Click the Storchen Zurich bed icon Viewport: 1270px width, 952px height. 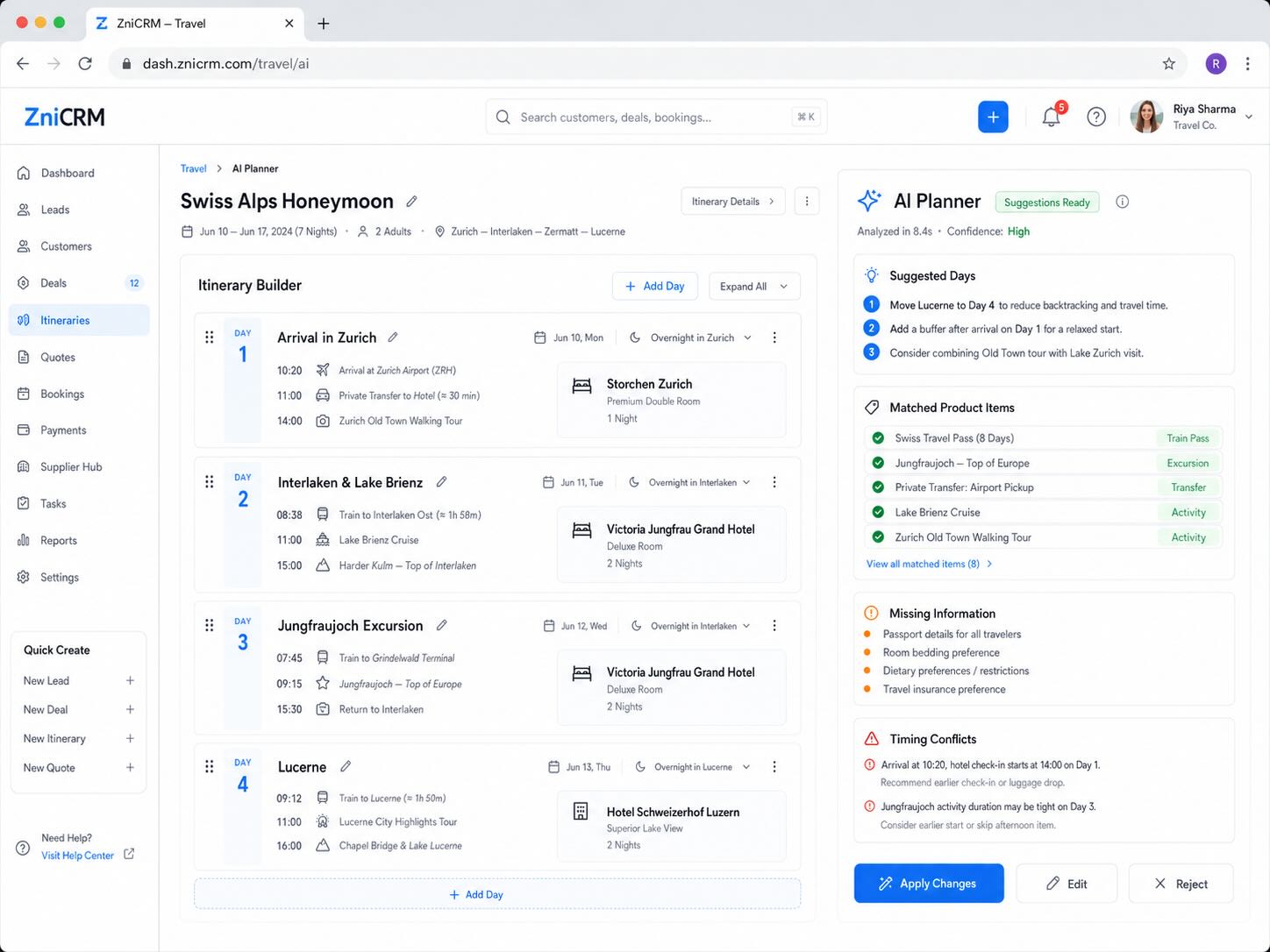coord(581,386)
